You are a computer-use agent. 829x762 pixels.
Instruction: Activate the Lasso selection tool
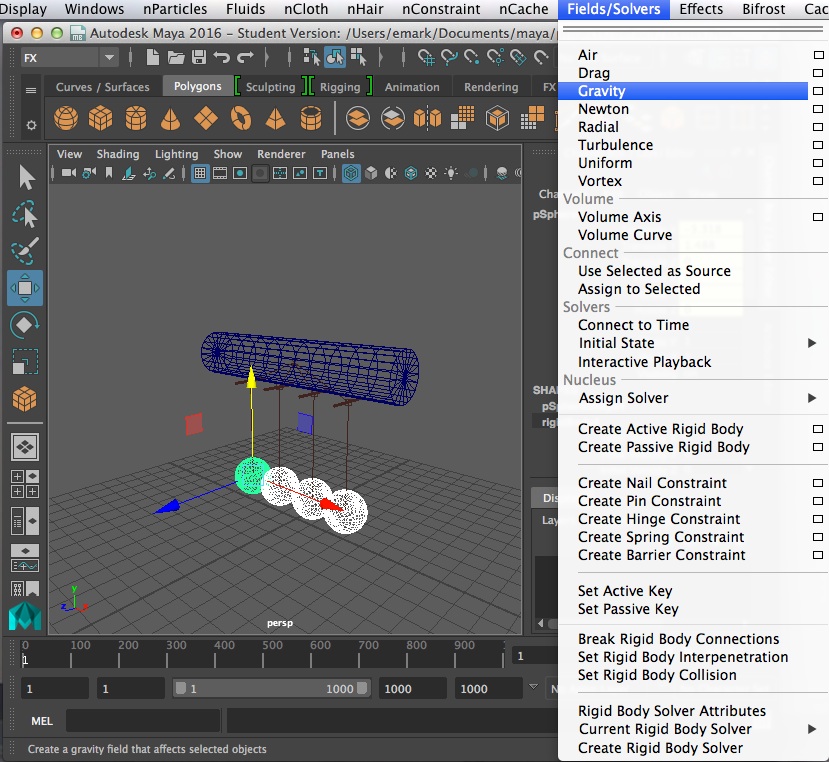pos(26,215)
